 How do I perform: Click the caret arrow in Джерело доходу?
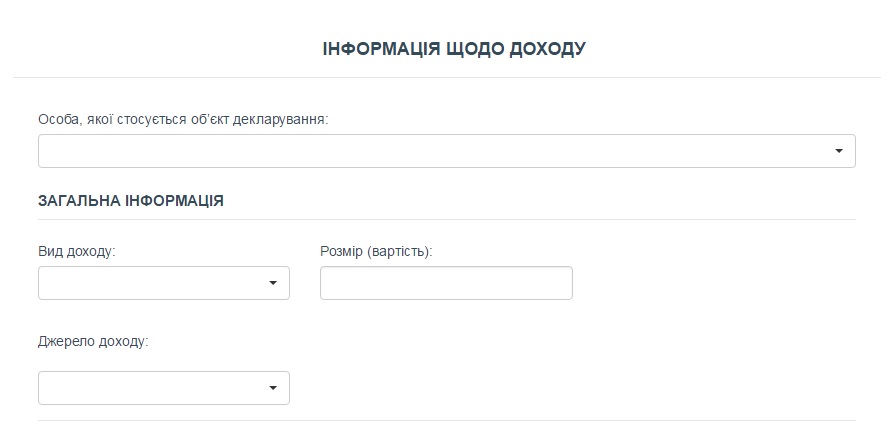[x=272, y=388]
